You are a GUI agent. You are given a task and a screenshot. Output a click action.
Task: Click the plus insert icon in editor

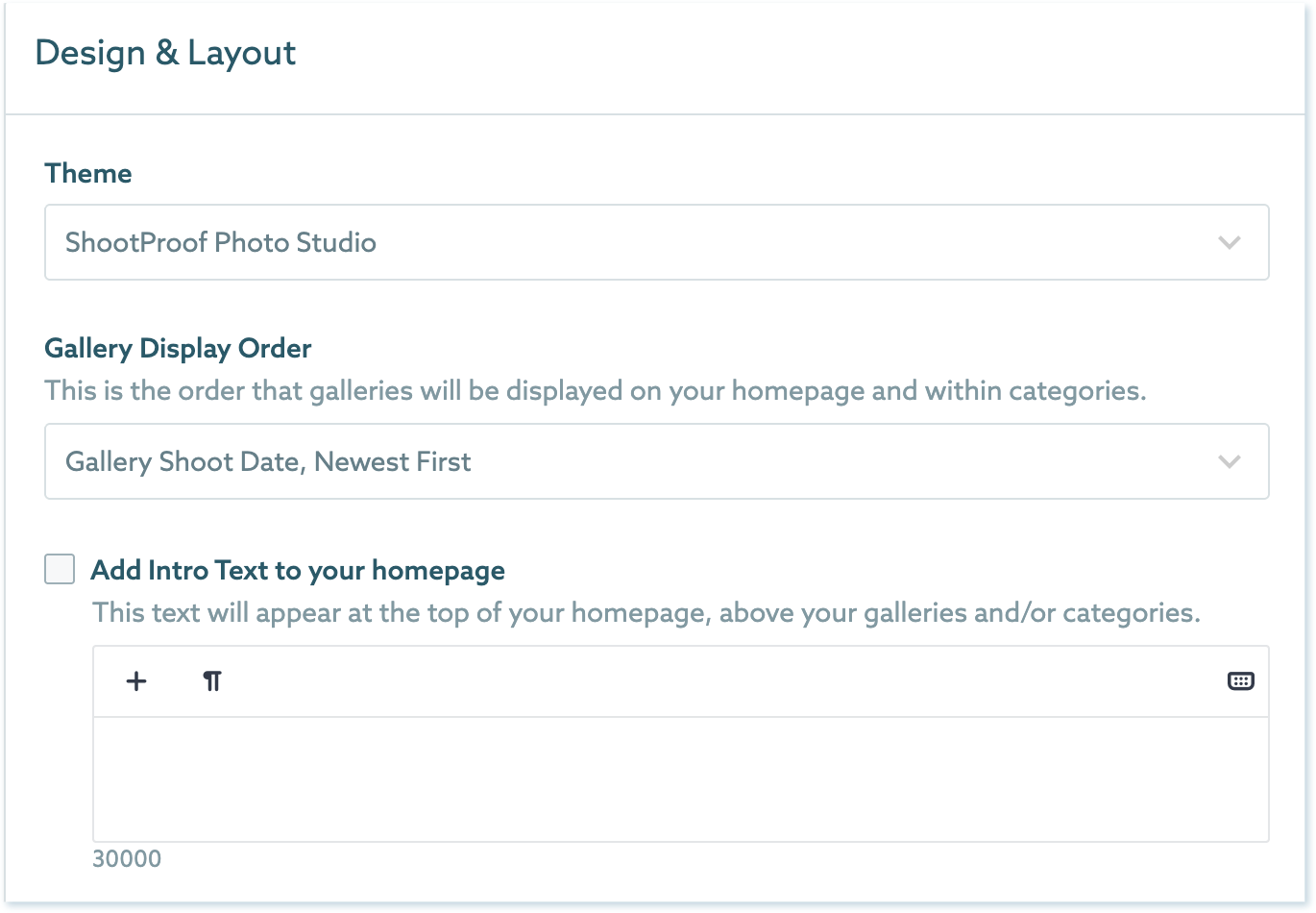[x=136, y=681]
